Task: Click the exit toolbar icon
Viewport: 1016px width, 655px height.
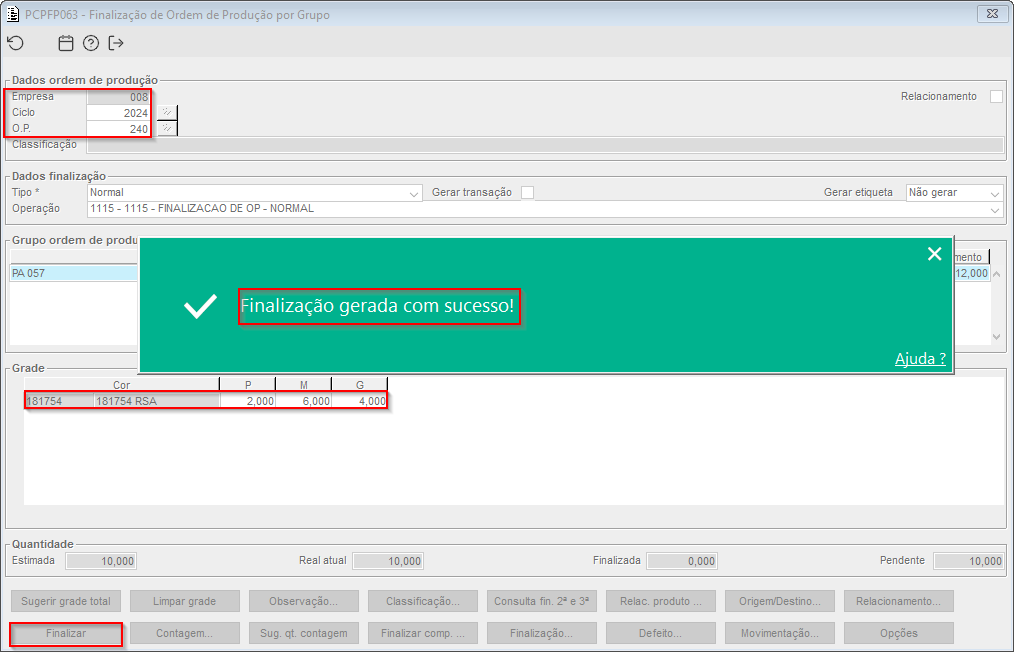Action: [116, 43]
